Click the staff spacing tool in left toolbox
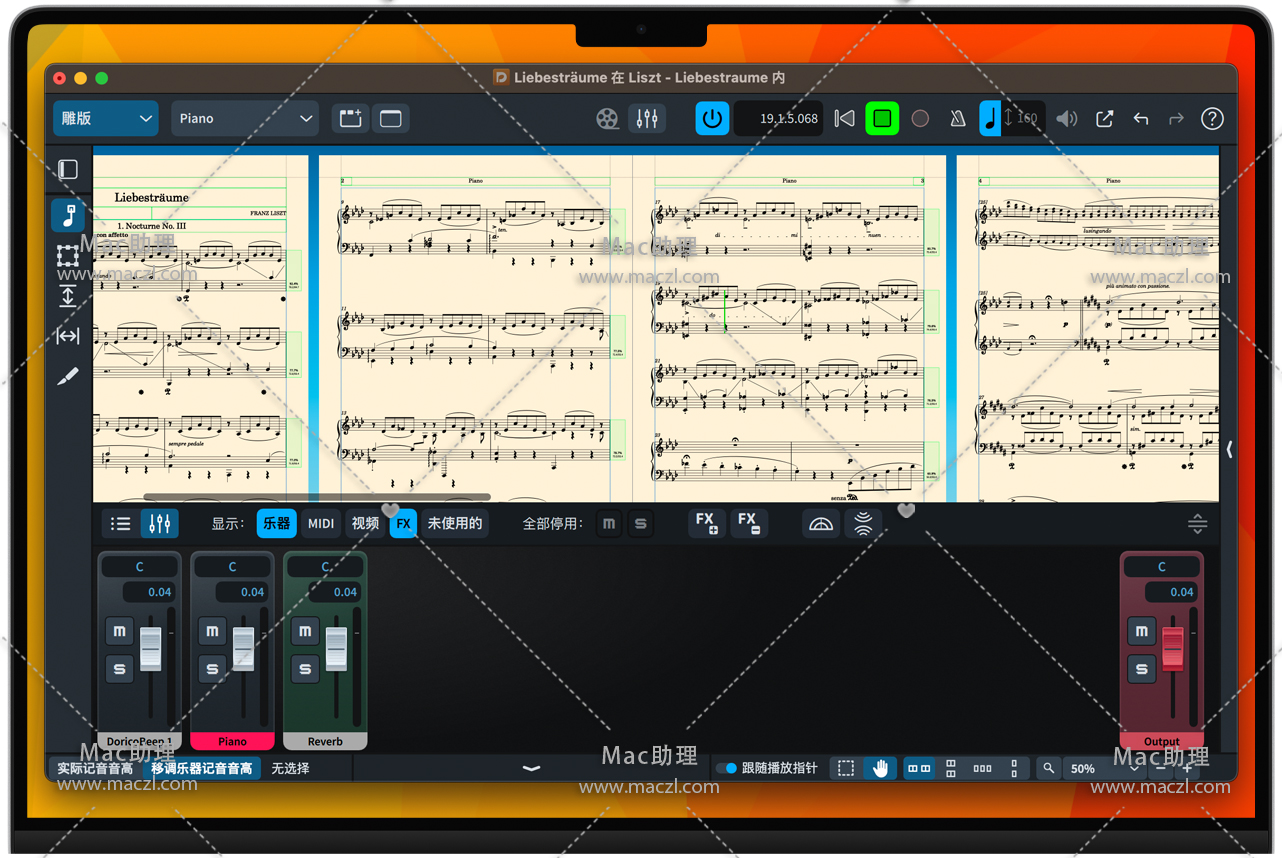1282x858 pixels. tap(68, 296)
